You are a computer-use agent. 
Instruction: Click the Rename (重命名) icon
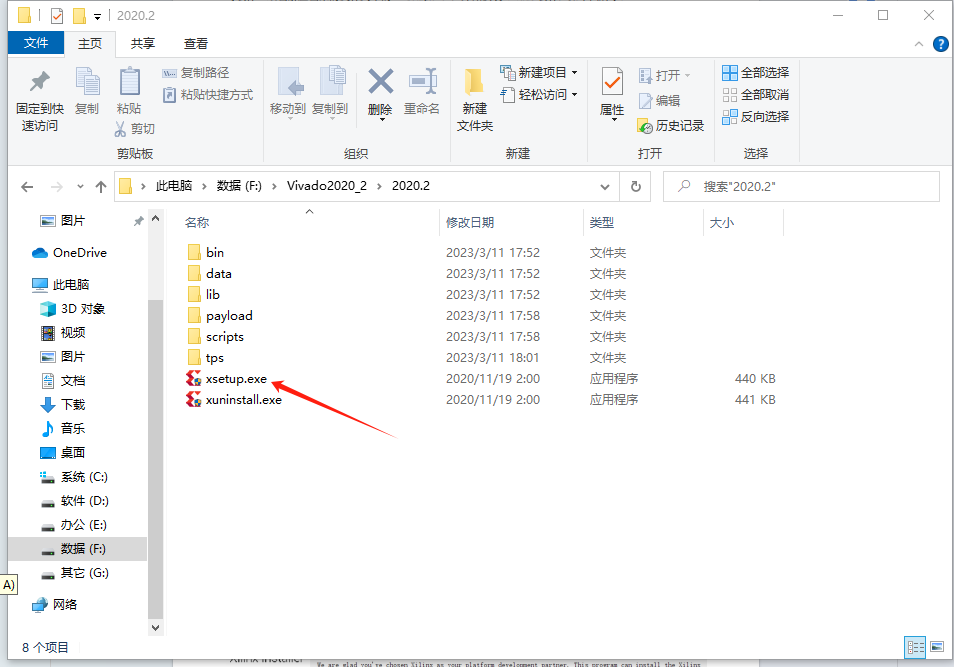(422, 81)
